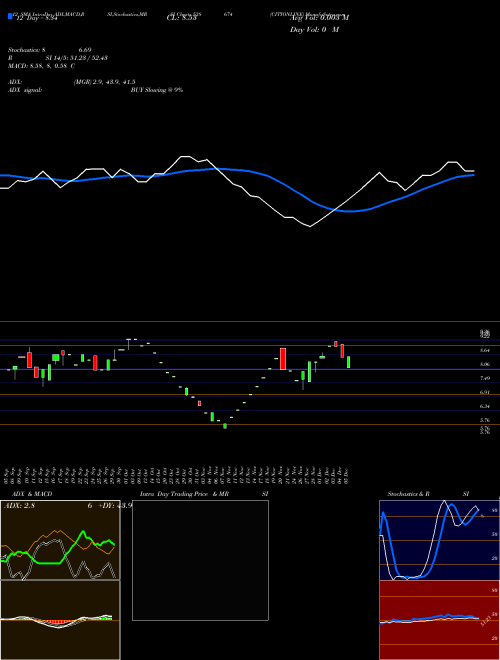Open the red RSI mini chart
The height and width of the screenshot is (660, 500).
pos(439,620)
